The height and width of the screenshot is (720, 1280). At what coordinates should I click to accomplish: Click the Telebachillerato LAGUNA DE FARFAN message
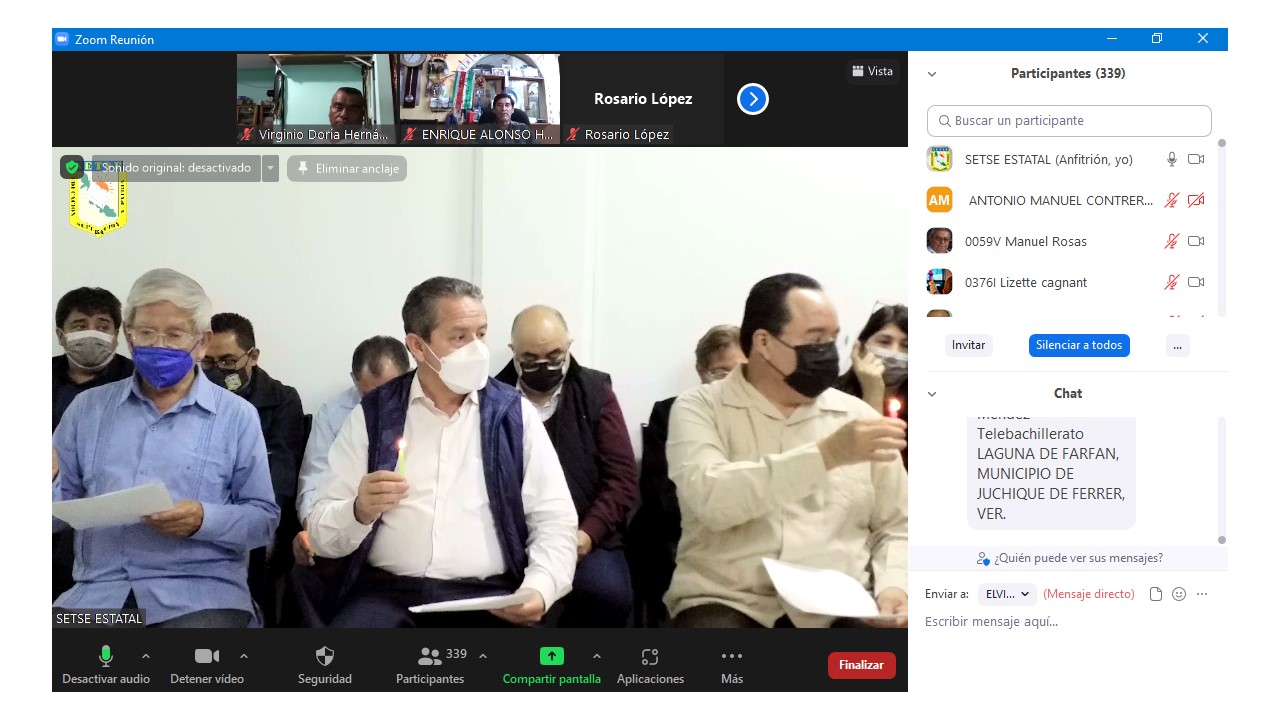(1051, 474)
